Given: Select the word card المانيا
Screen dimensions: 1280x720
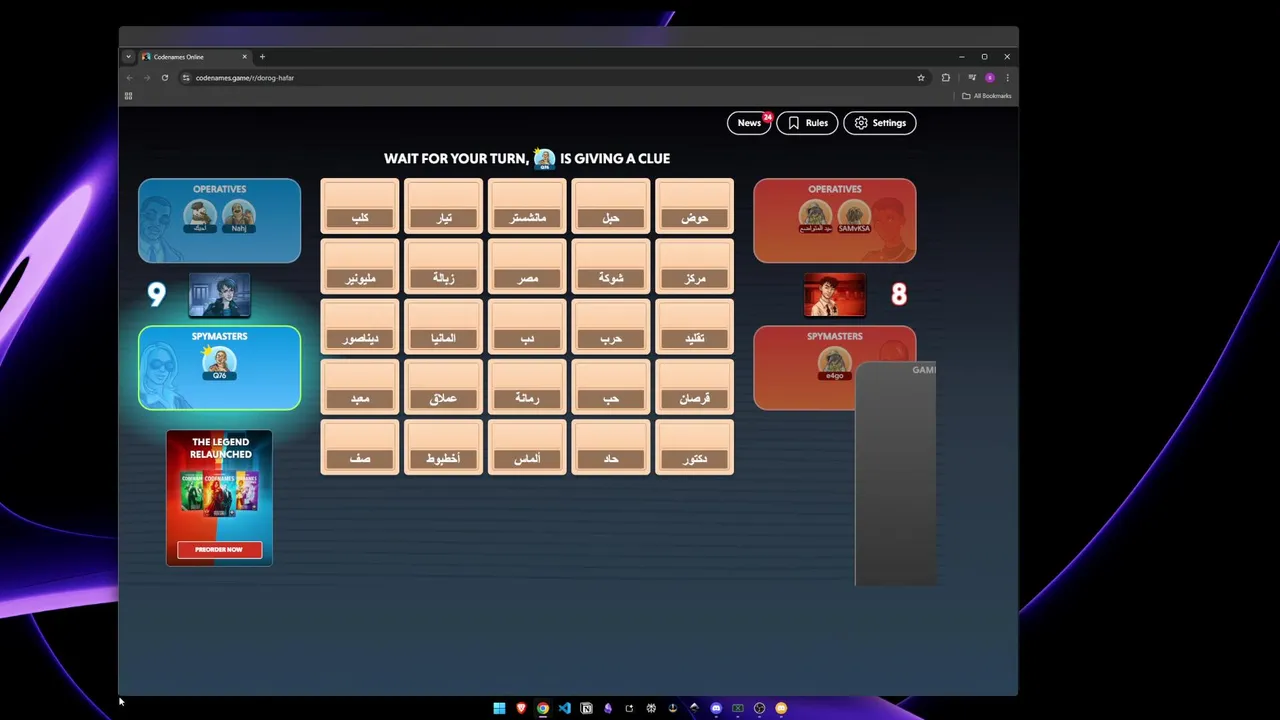Looking at the screenshot, I should [443, 326].
